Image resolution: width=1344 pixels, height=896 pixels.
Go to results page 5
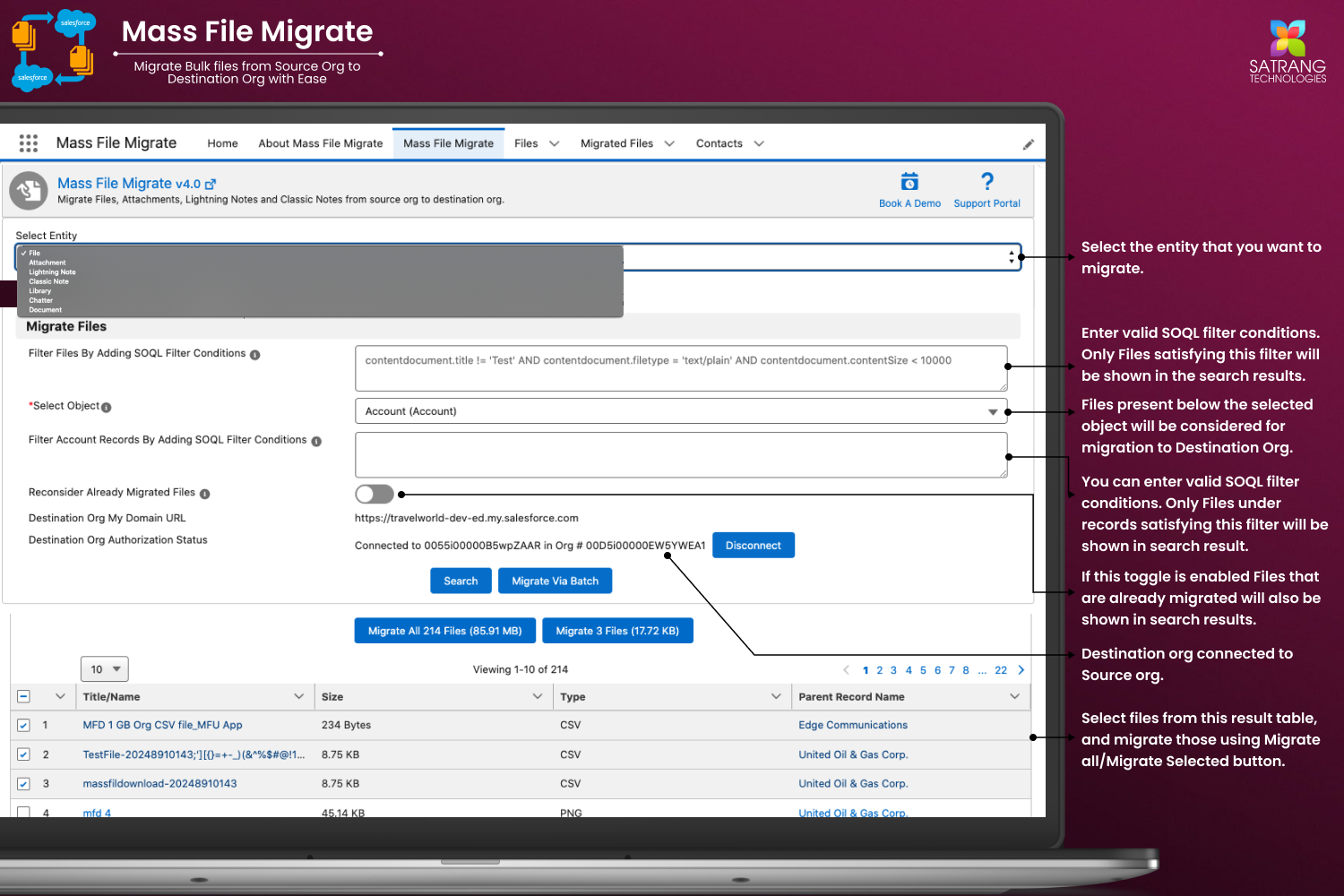tap(923, 670)
